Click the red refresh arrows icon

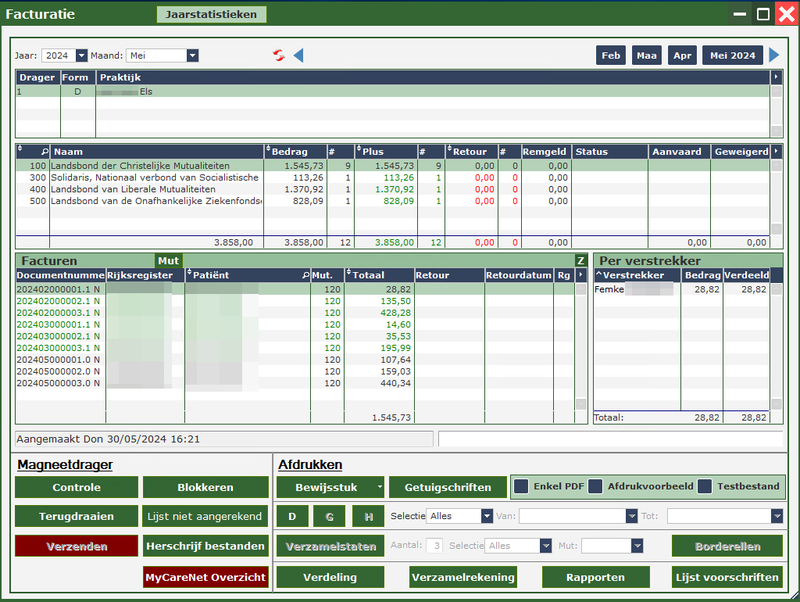279,55
